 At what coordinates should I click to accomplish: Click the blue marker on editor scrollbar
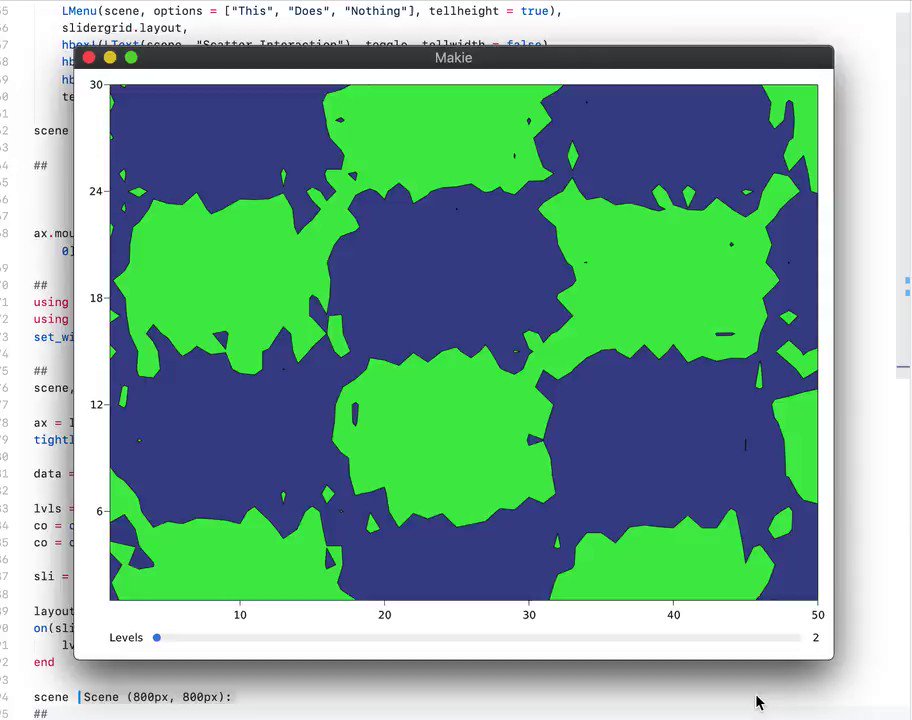click(907, 287)
